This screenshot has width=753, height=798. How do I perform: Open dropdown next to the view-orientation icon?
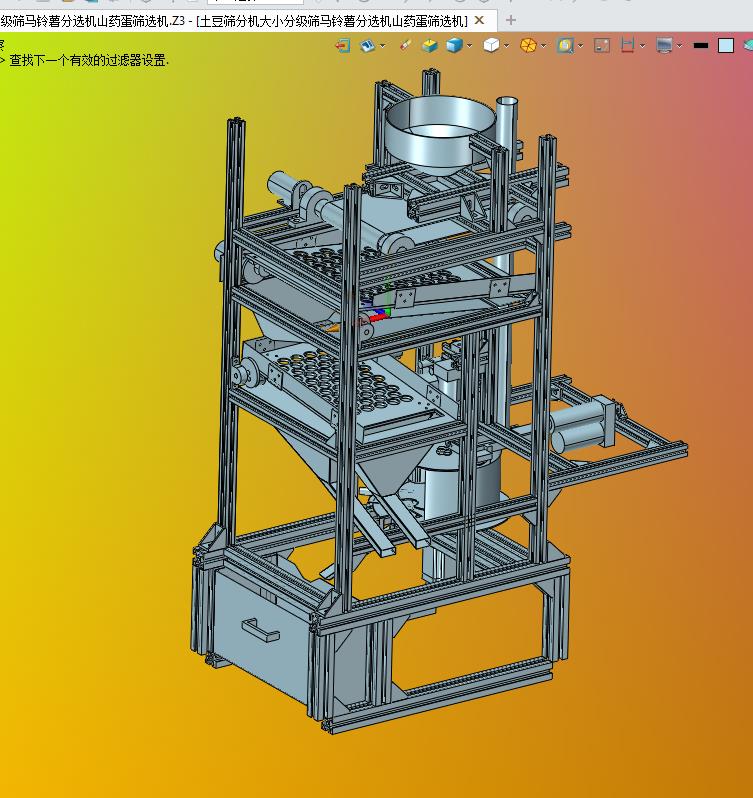pos(382,46)
